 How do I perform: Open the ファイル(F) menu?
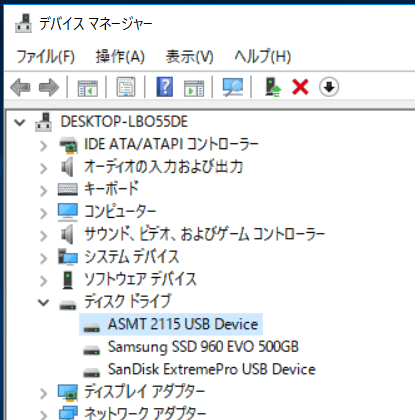click(x=46, y=56)
